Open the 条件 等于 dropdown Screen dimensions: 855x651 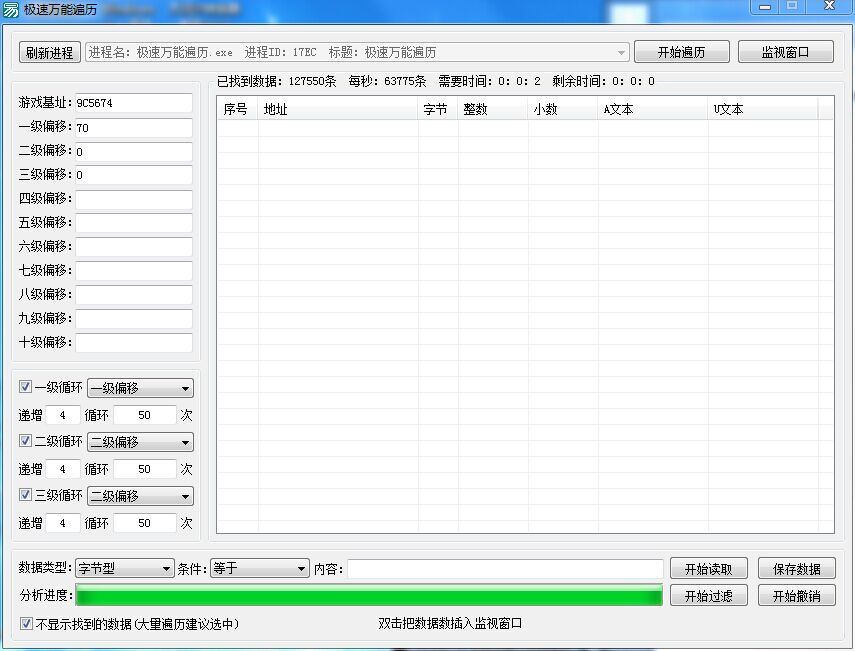point(260,569)
